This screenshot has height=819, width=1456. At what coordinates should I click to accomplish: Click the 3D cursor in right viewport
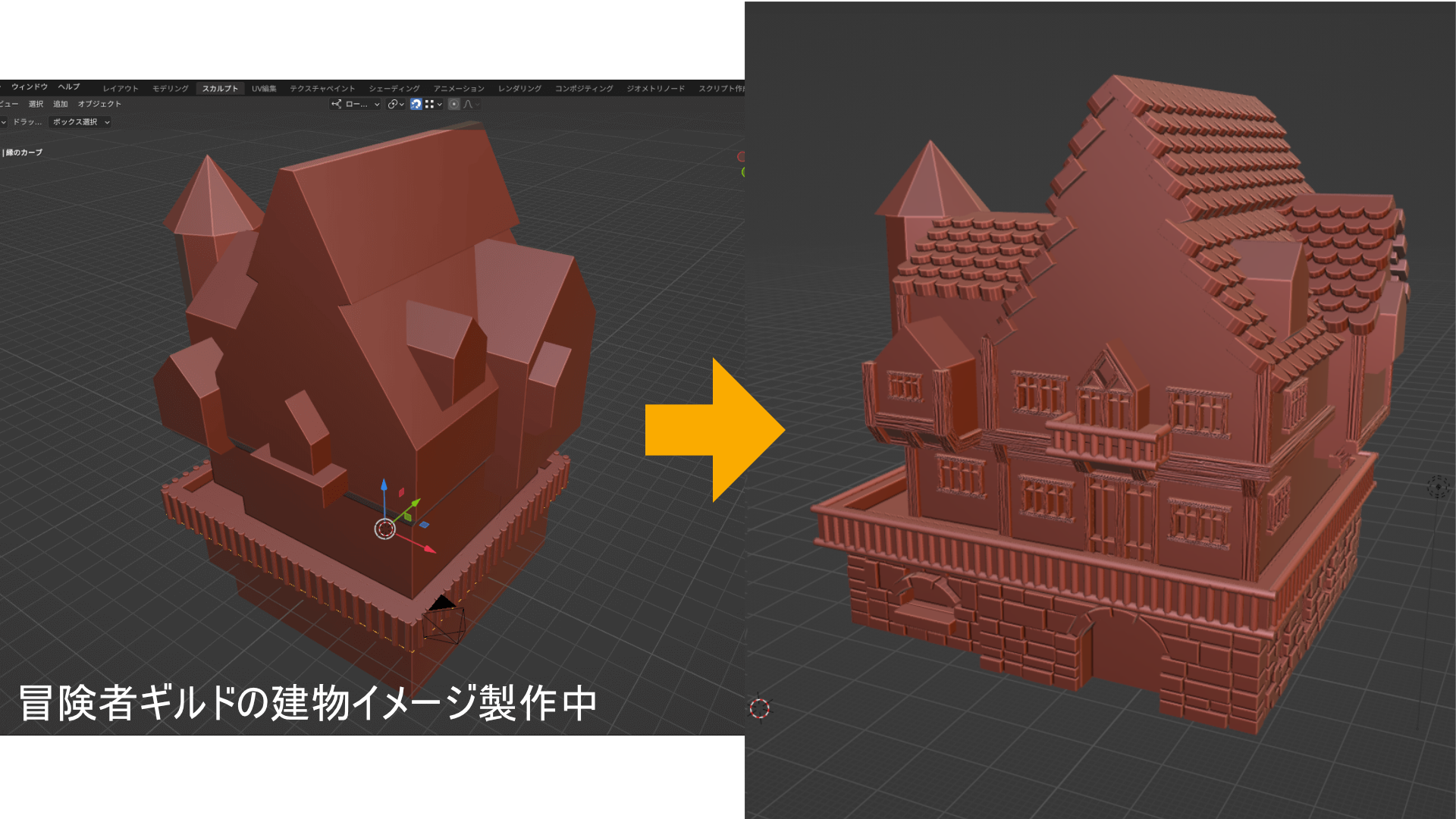click(x=759, y=708)
